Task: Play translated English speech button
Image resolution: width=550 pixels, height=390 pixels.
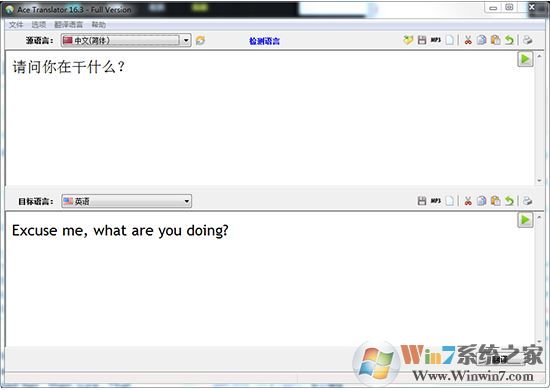Action: point(525,220)
